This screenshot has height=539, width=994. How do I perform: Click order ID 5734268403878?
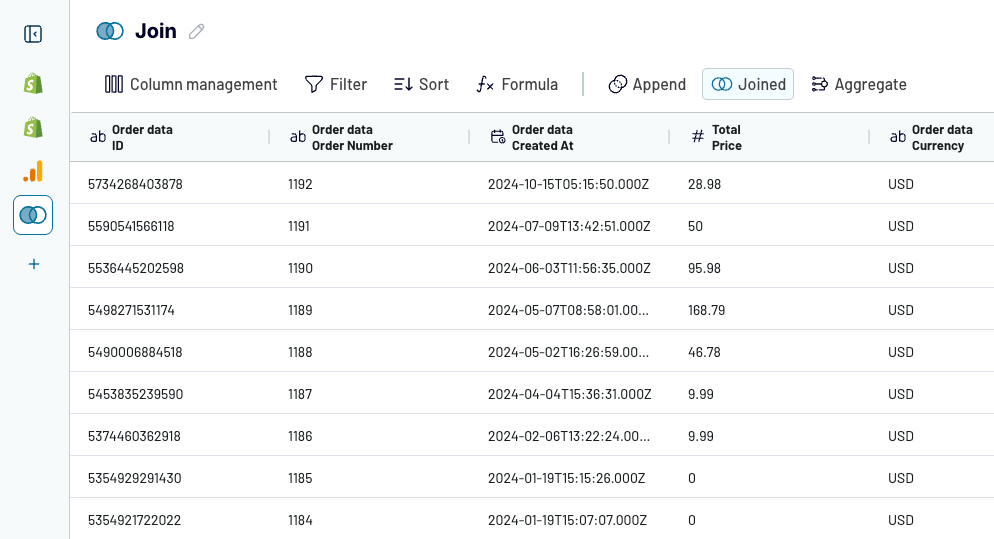point(135,184)
